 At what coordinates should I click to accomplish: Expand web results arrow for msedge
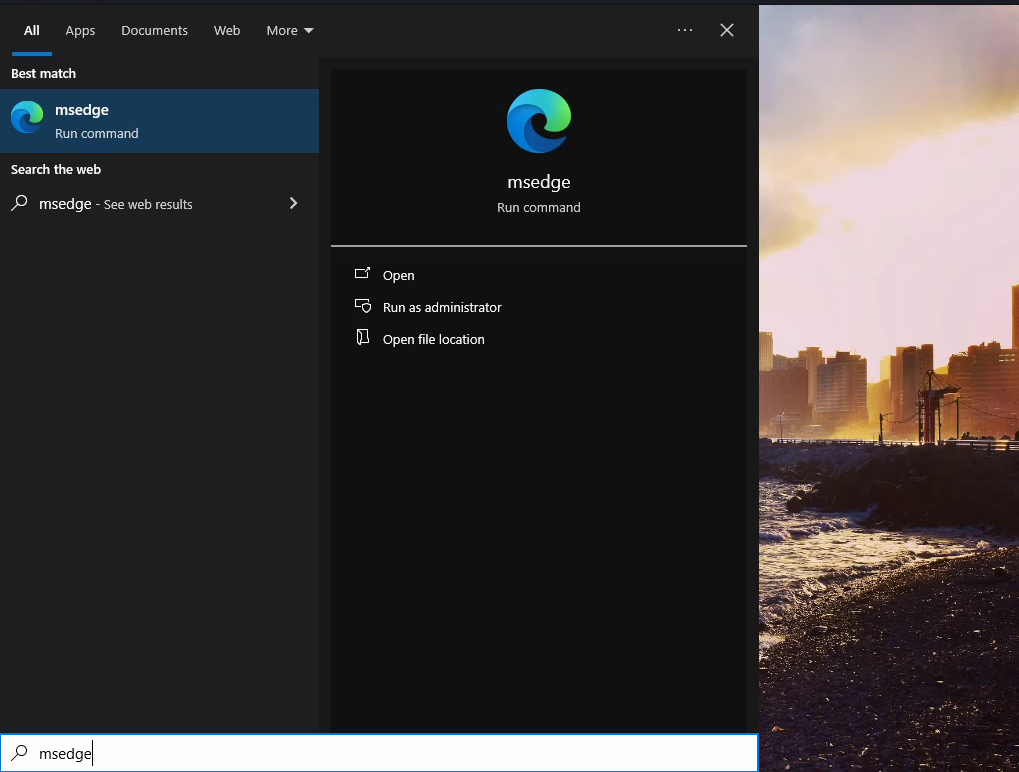click(294, 203)
